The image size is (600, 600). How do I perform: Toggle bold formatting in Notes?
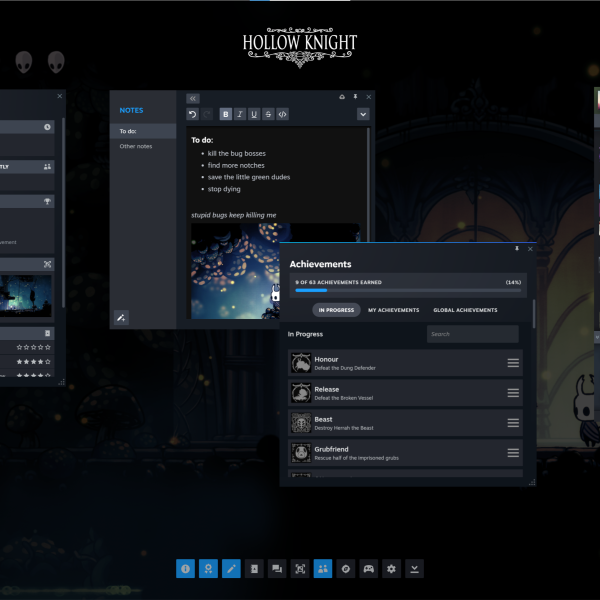click(x=225, y=114)
